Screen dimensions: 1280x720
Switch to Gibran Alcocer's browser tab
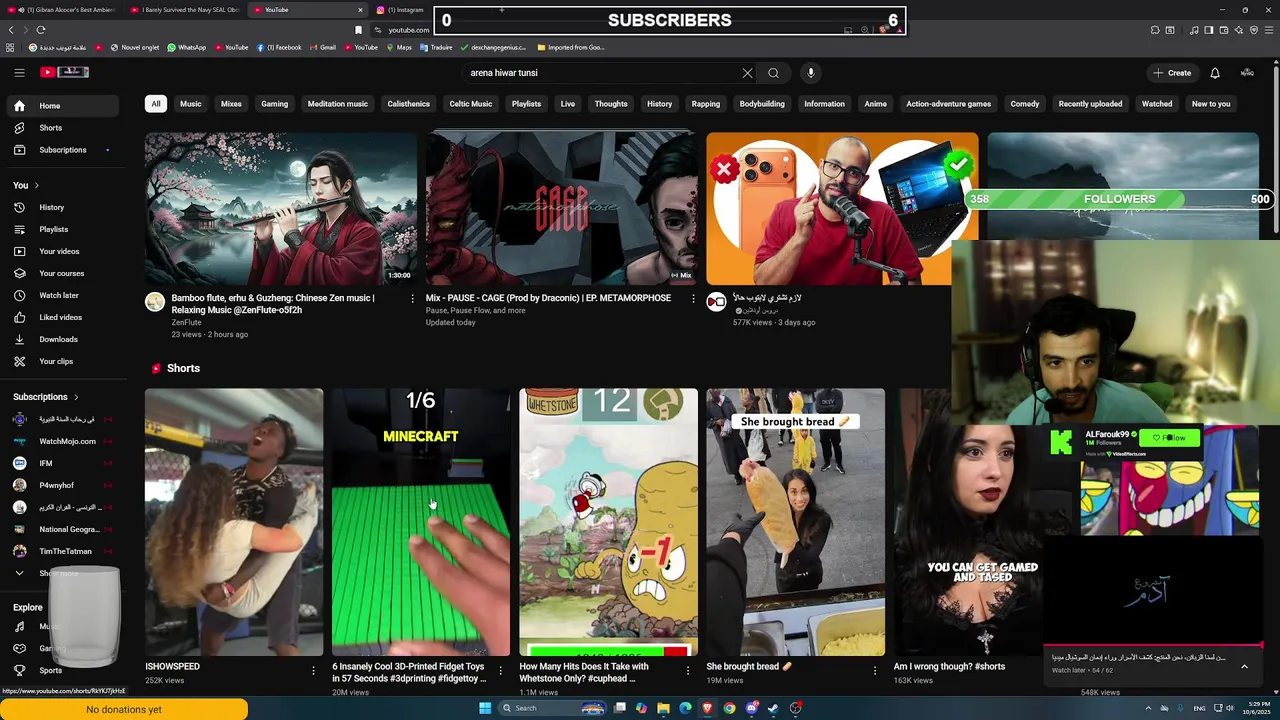point(60,10)
